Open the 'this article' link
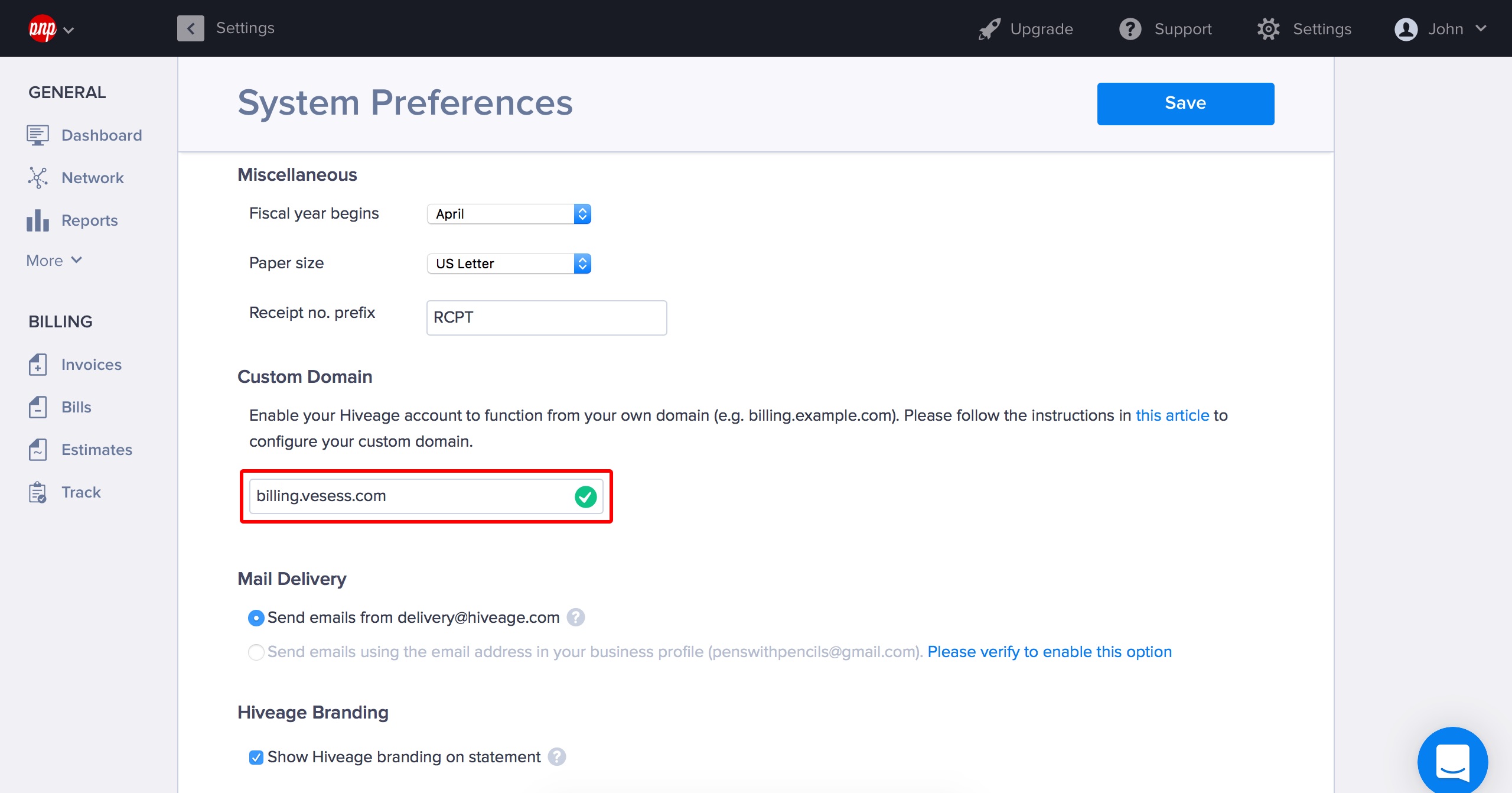The image size is (1512, 793). pos(1172,415)
